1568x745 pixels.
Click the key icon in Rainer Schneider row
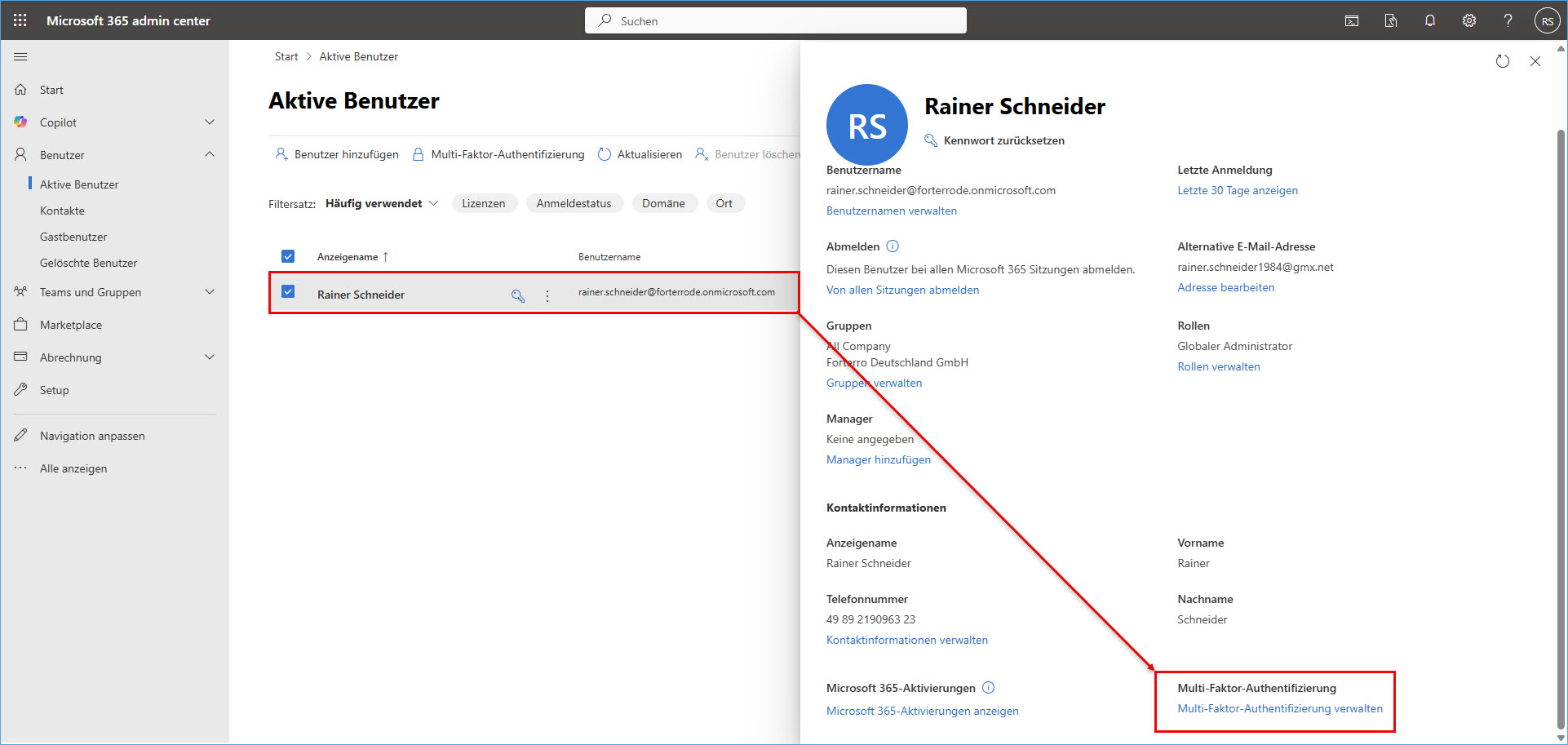pyautogui.click(x=518, y=295)
